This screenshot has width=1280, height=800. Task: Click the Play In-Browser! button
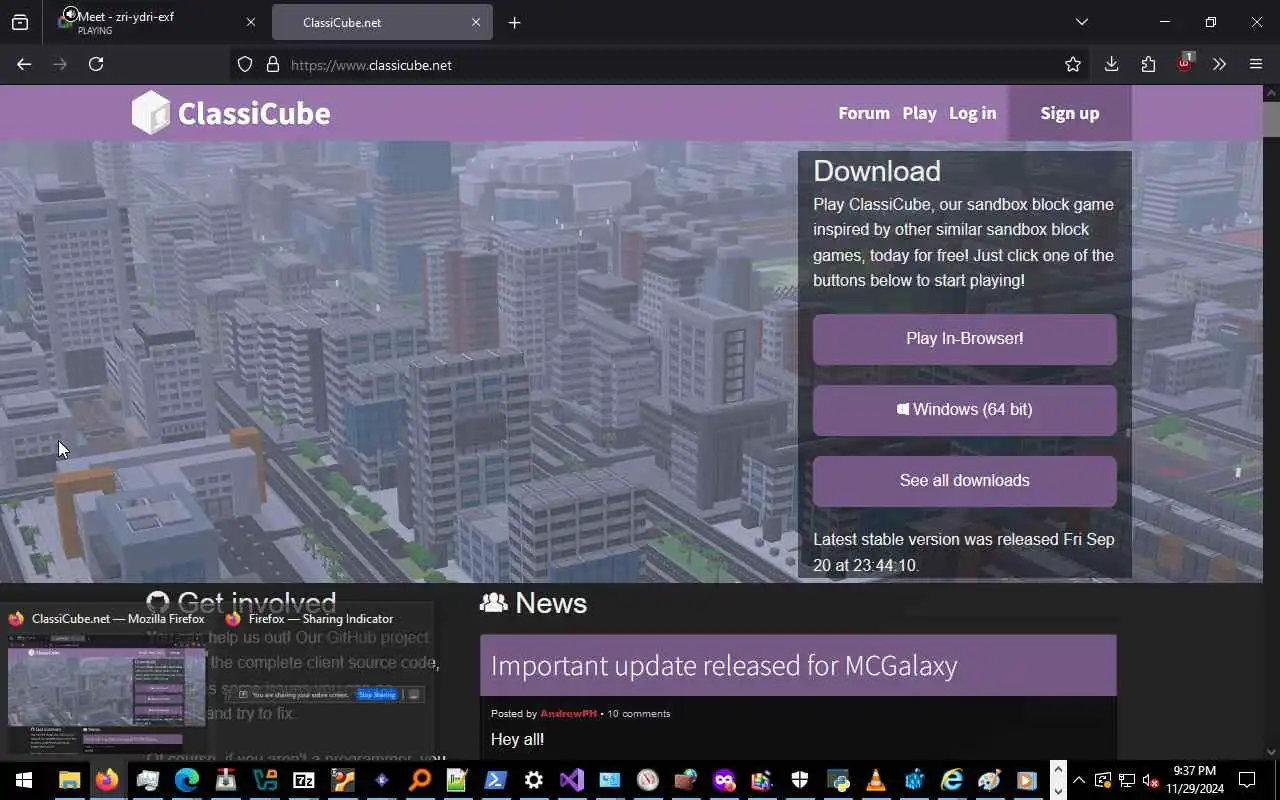(964, 339)
